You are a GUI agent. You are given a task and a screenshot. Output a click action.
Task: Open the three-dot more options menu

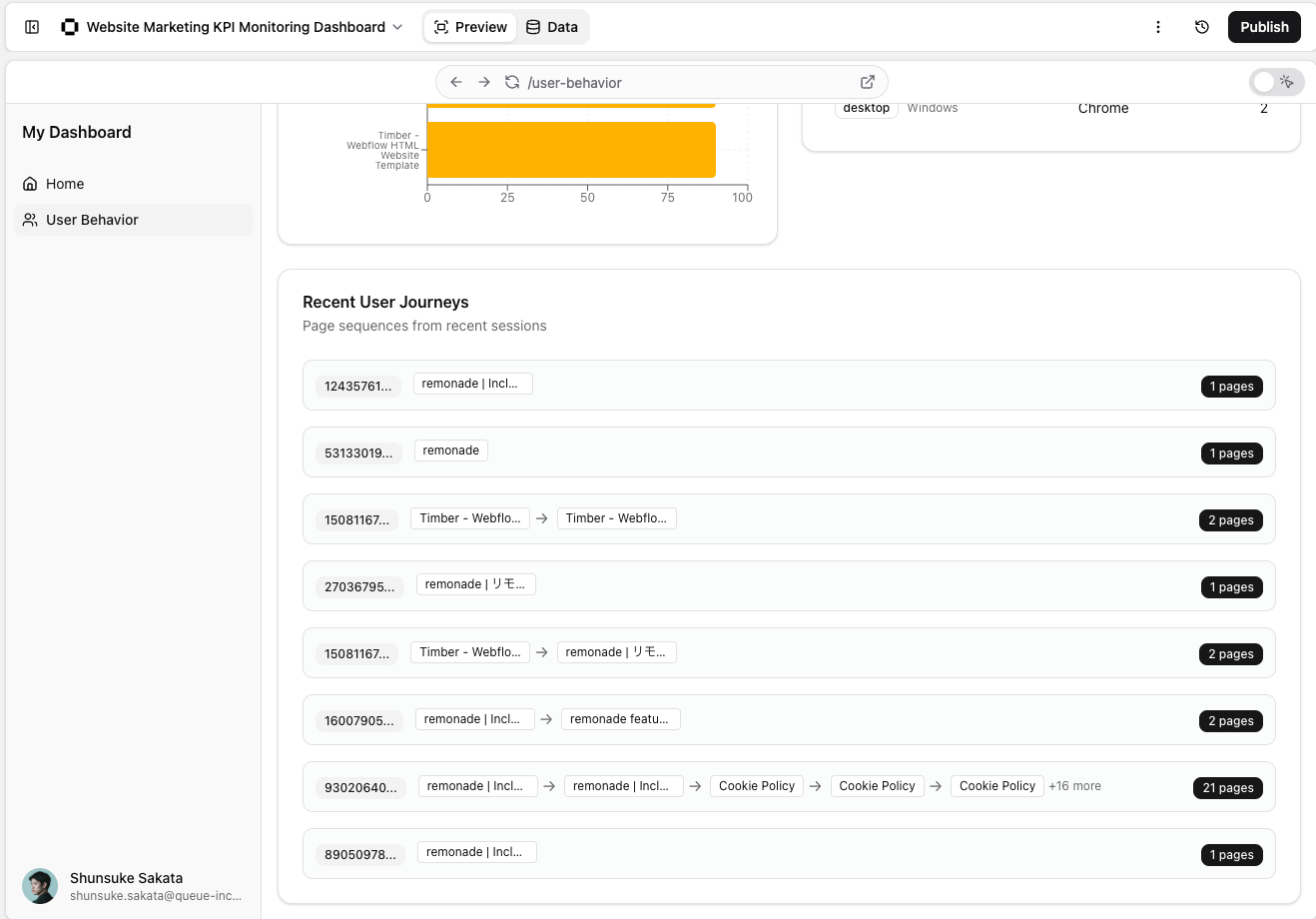[1158, 27]
